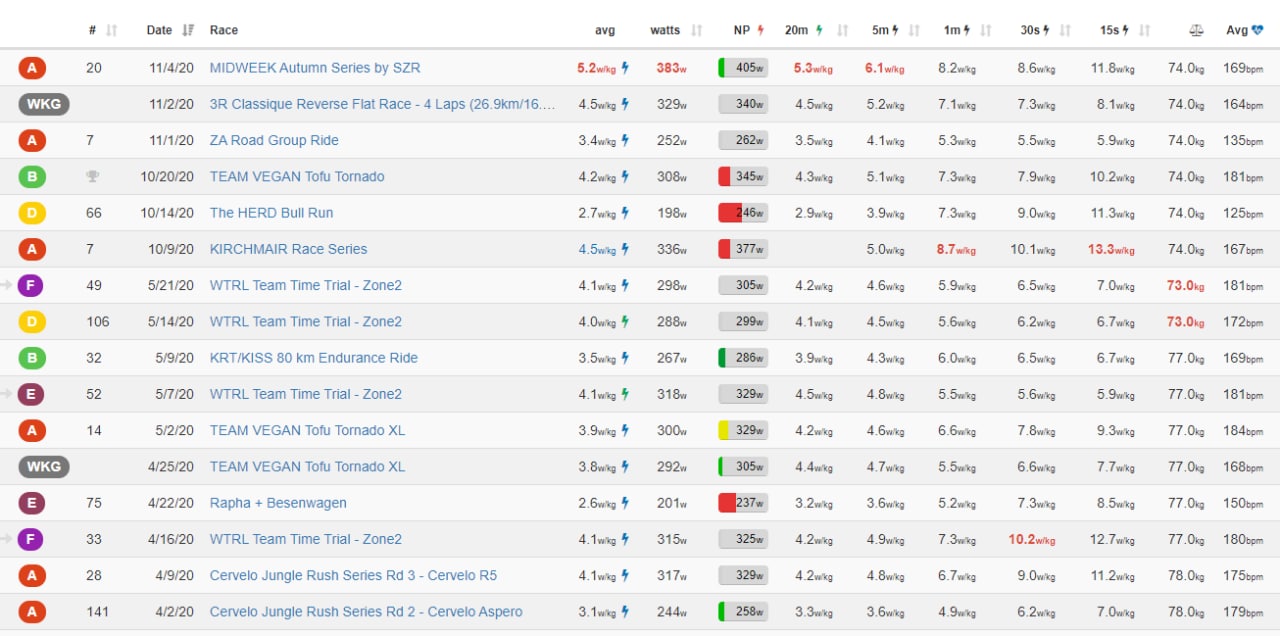1280x636 pixels.
Task: Open Rapha + Besenwagen event link
Action: pos(278,503)
